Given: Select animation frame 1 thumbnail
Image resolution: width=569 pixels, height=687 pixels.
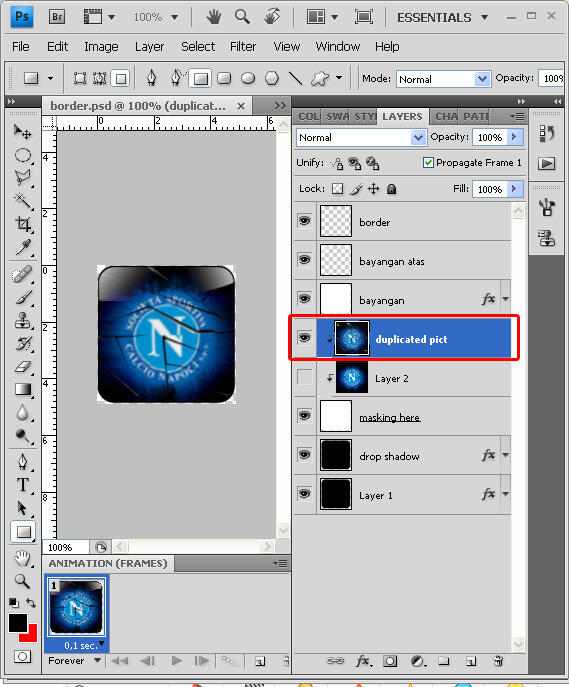Looking at the screenshot, I should (x=77, y=607).
